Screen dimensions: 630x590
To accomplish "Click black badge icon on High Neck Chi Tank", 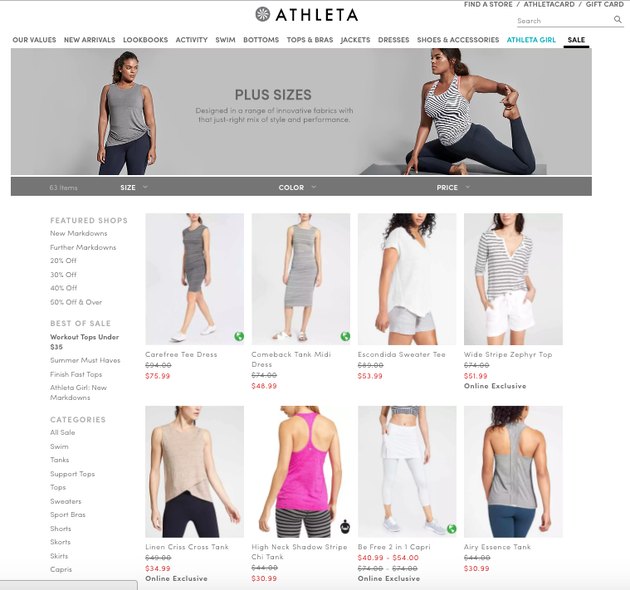I will pos(345,526).
